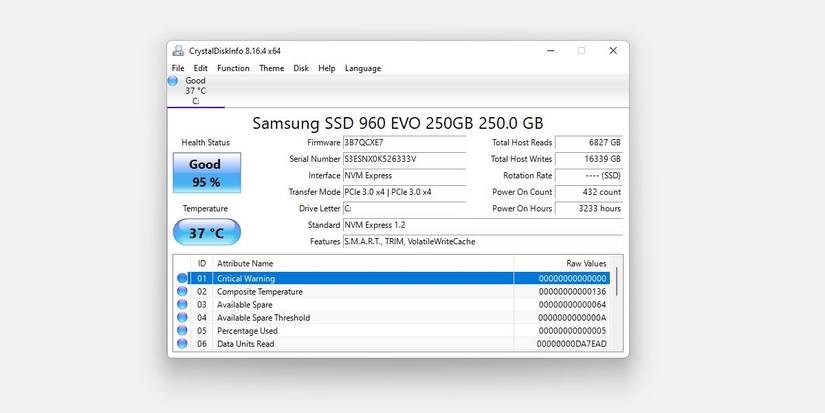Screen dimensions: 825x413
Task: Select the Critical Warning attribute name
Action: tap(246, 279)
